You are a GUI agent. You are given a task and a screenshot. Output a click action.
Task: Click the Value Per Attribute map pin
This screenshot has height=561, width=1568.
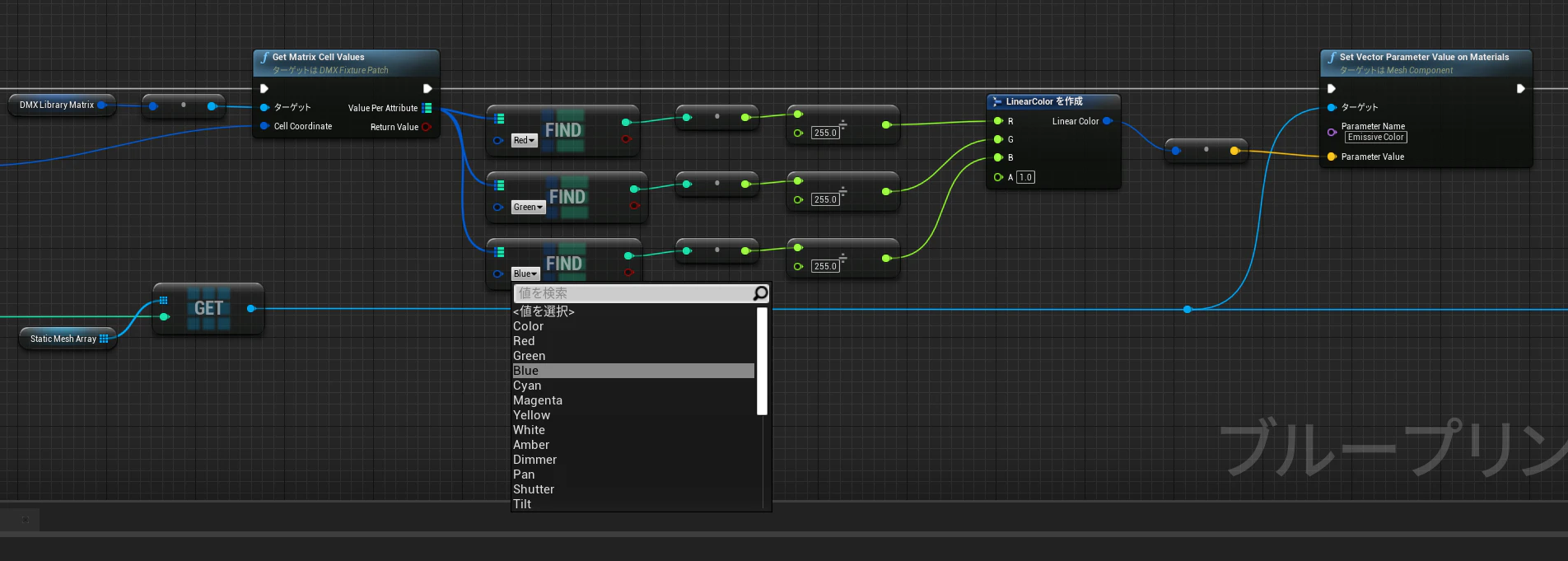(427, 108)
